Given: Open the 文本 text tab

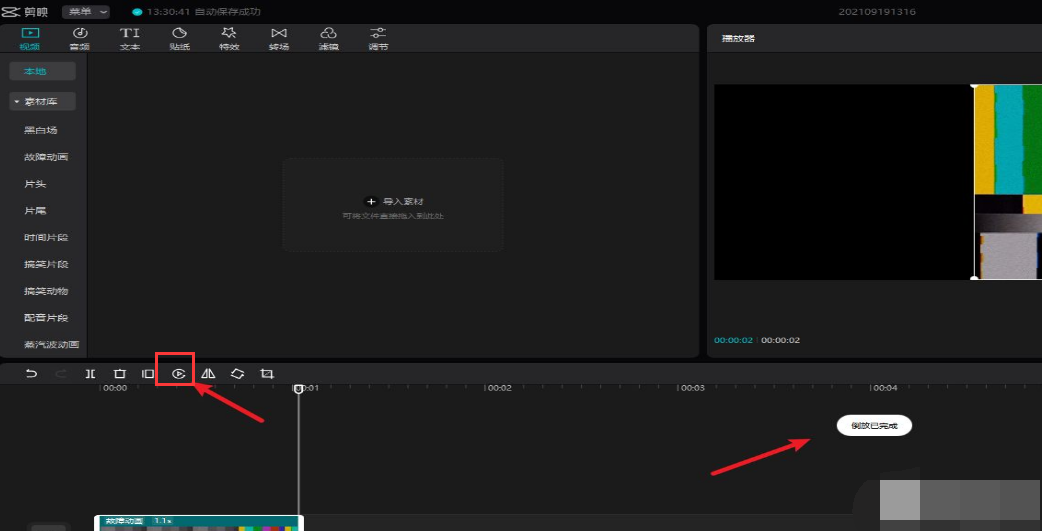Looking at the screenshot, I should point(130,38).
